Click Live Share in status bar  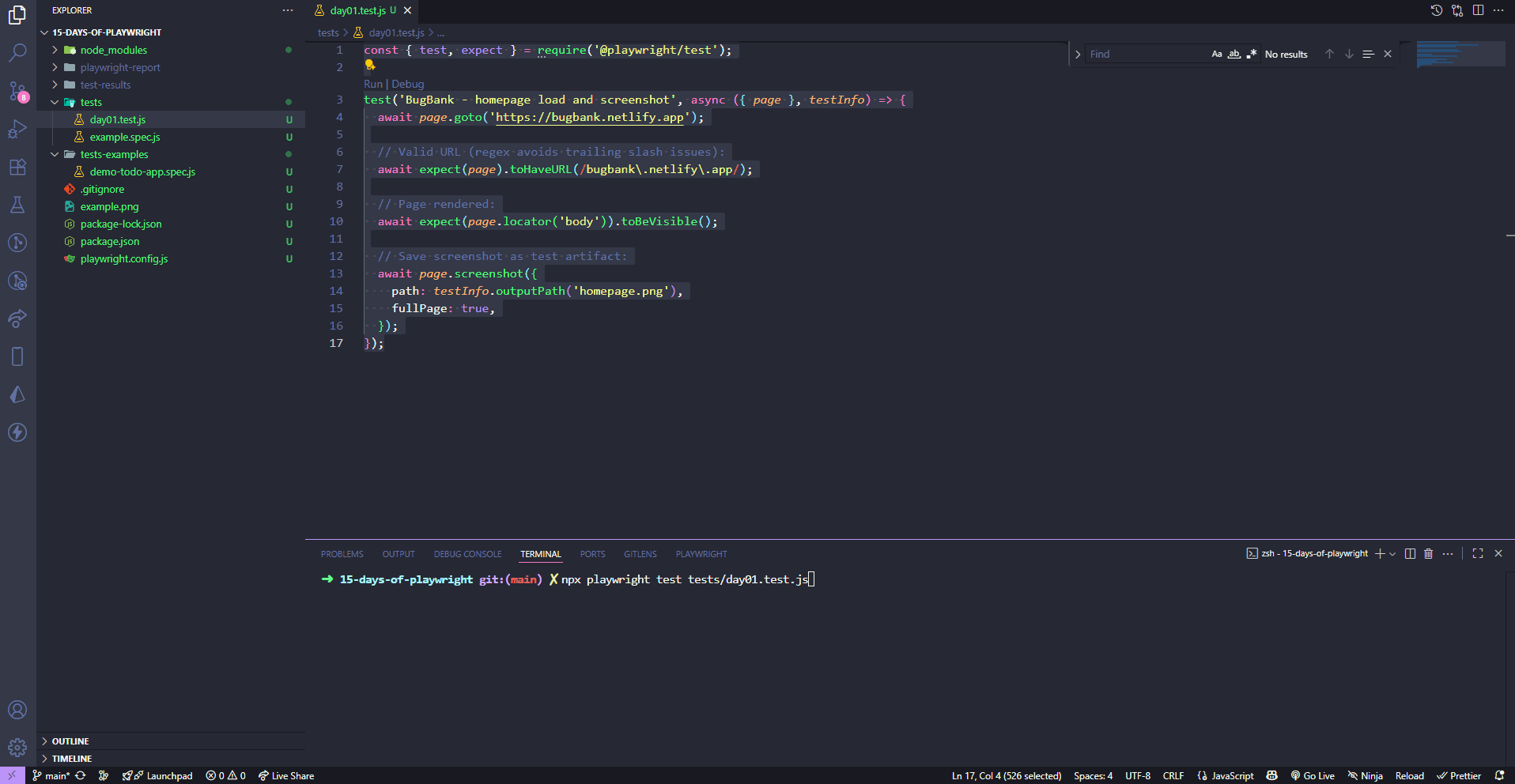tap(285, 775)
